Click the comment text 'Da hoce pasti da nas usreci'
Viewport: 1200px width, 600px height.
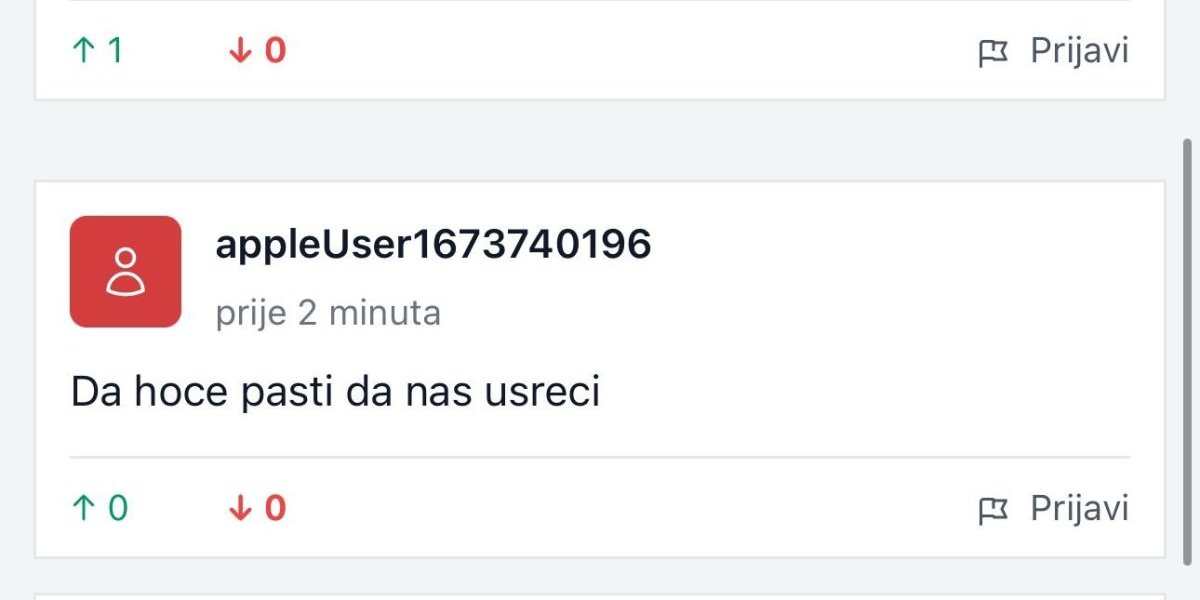335,392
